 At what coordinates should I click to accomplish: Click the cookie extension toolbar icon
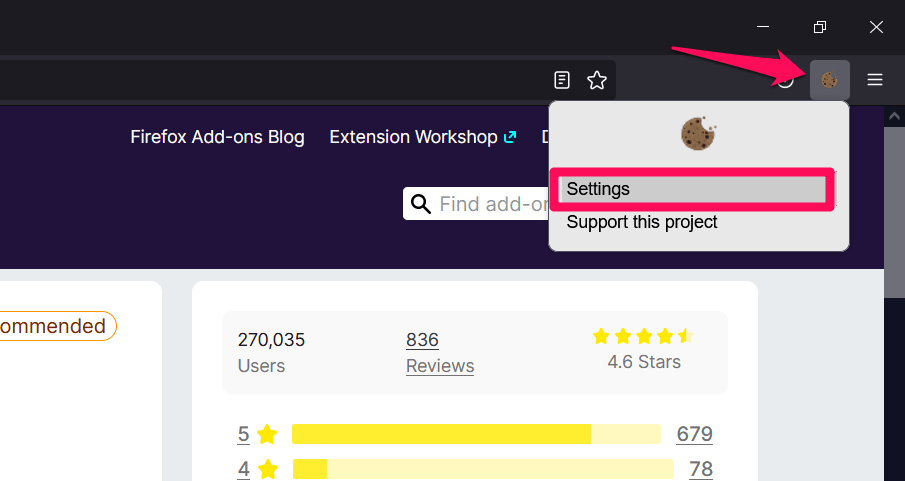point(829,80)
